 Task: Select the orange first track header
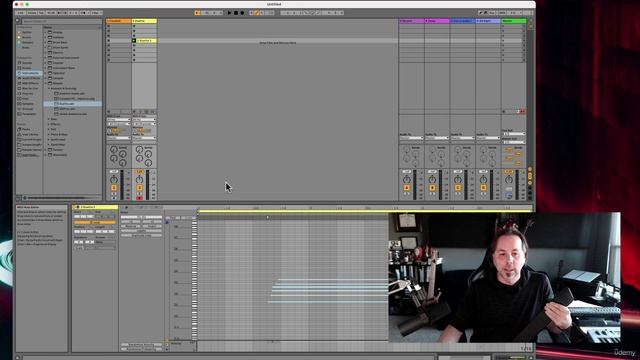pos(119,21)
